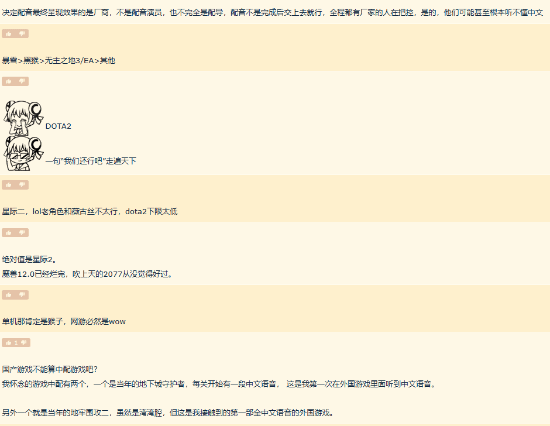Click thumbs-up above the DOTA2 post
This screenshot has height=426, width=550.
click(8, 81)
